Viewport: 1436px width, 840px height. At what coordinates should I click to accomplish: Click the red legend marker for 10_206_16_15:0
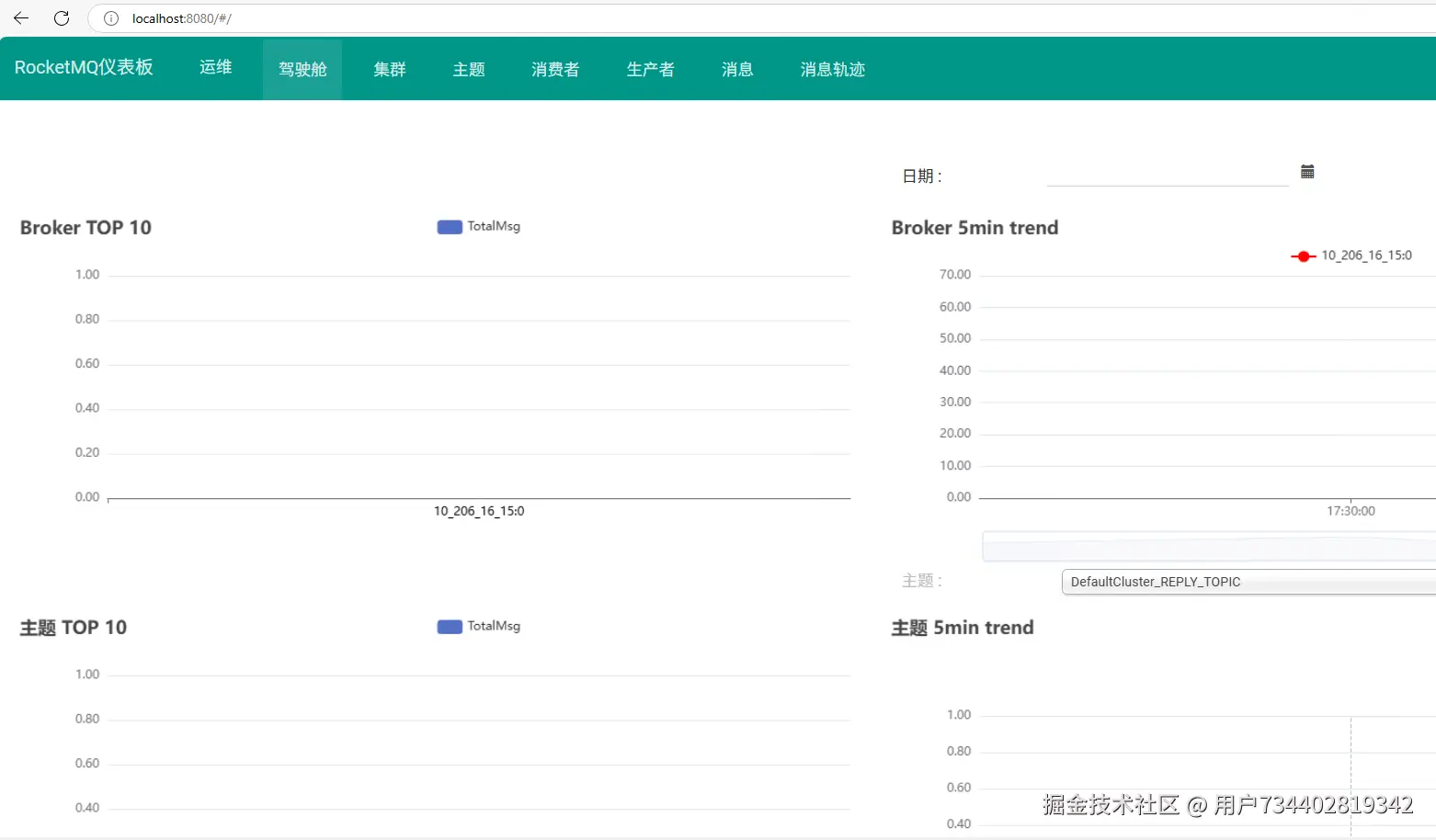pos(1303,255)
